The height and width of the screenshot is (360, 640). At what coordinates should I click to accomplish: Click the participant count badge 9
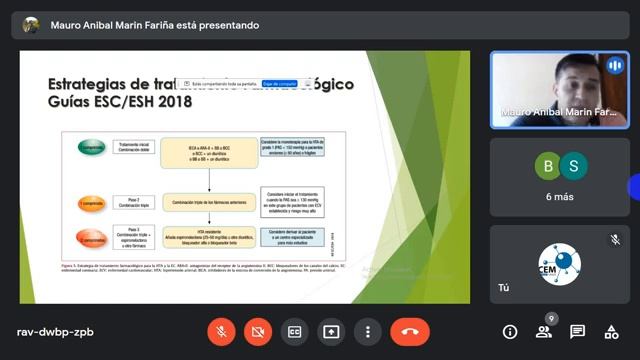point(551,319)
